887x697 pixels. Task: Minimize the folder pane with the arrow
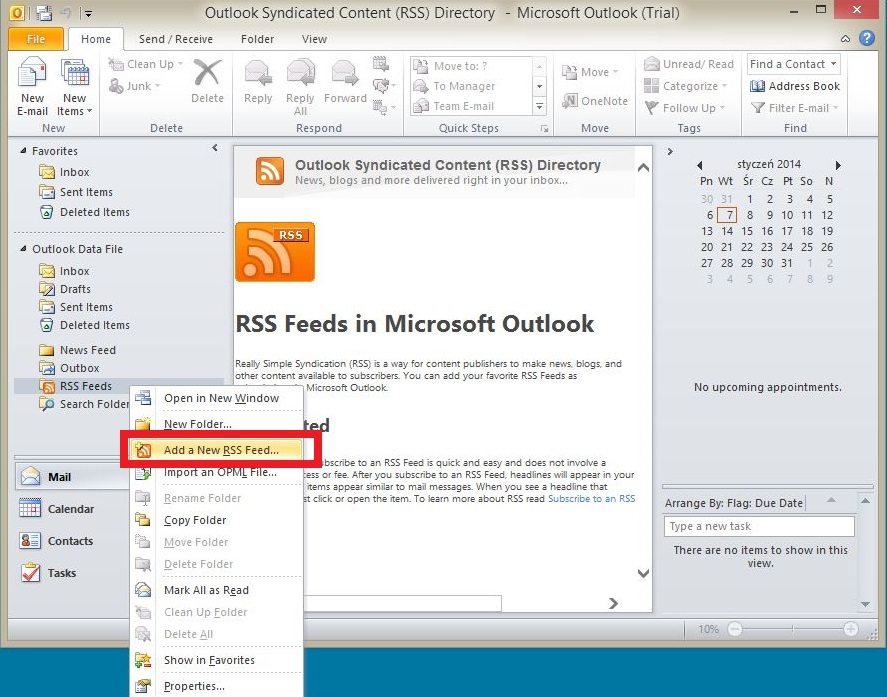click(215, 148)
